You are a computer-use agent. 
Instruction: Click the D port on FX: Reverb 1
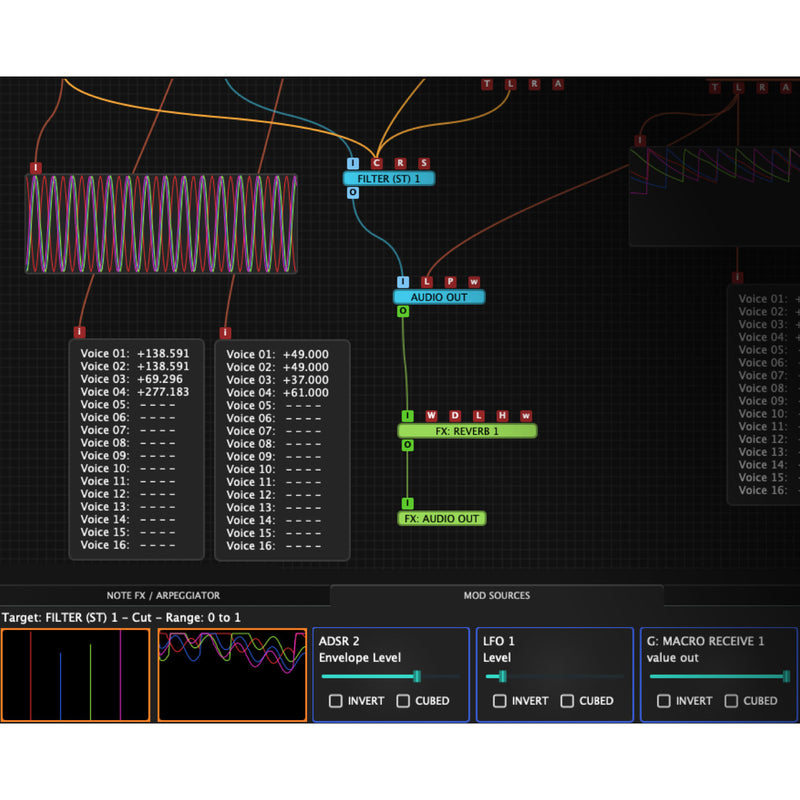(x=455, y=415)
